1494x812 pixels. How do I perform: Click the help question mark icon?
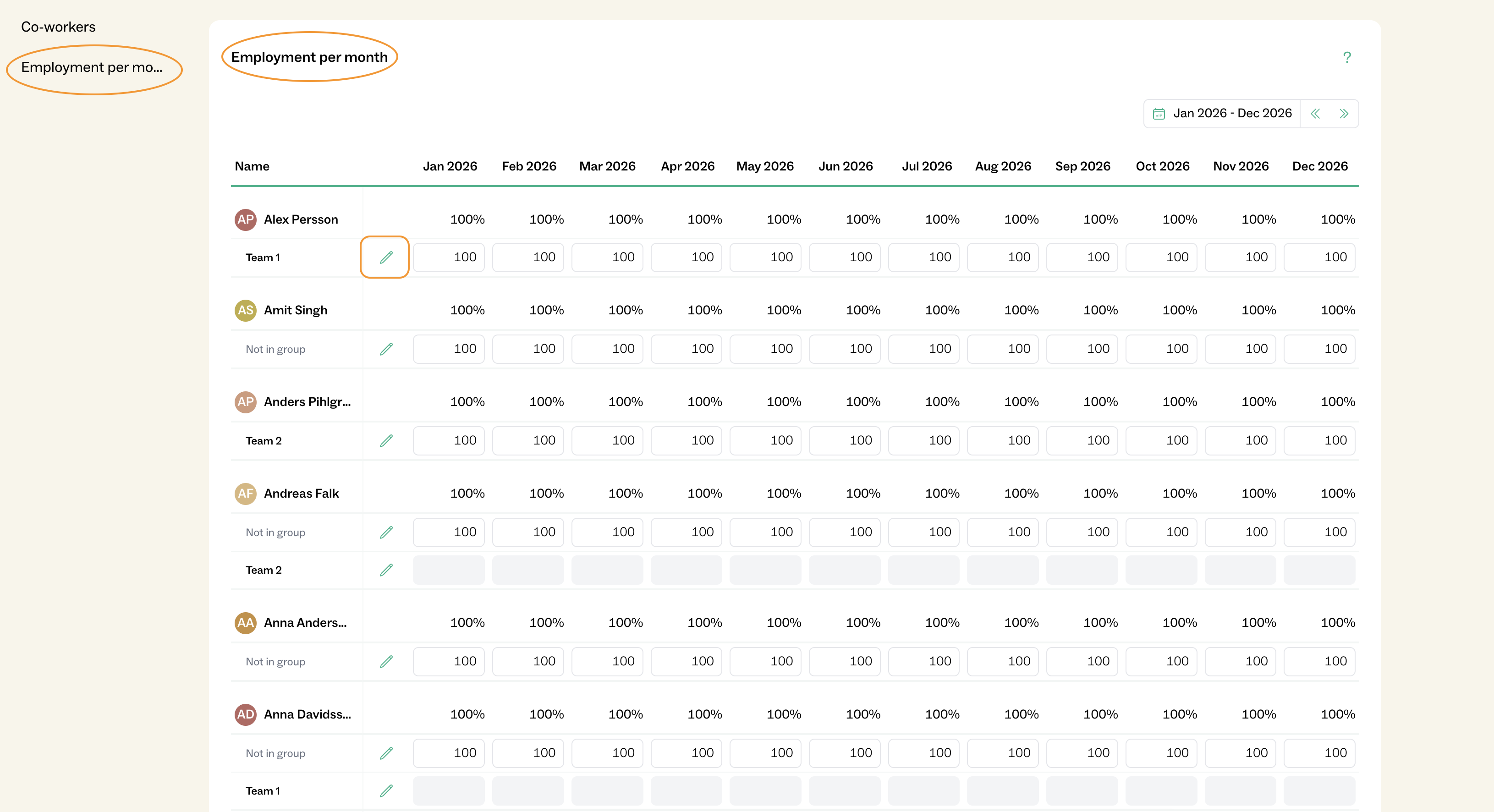(x=1347, y=57)
